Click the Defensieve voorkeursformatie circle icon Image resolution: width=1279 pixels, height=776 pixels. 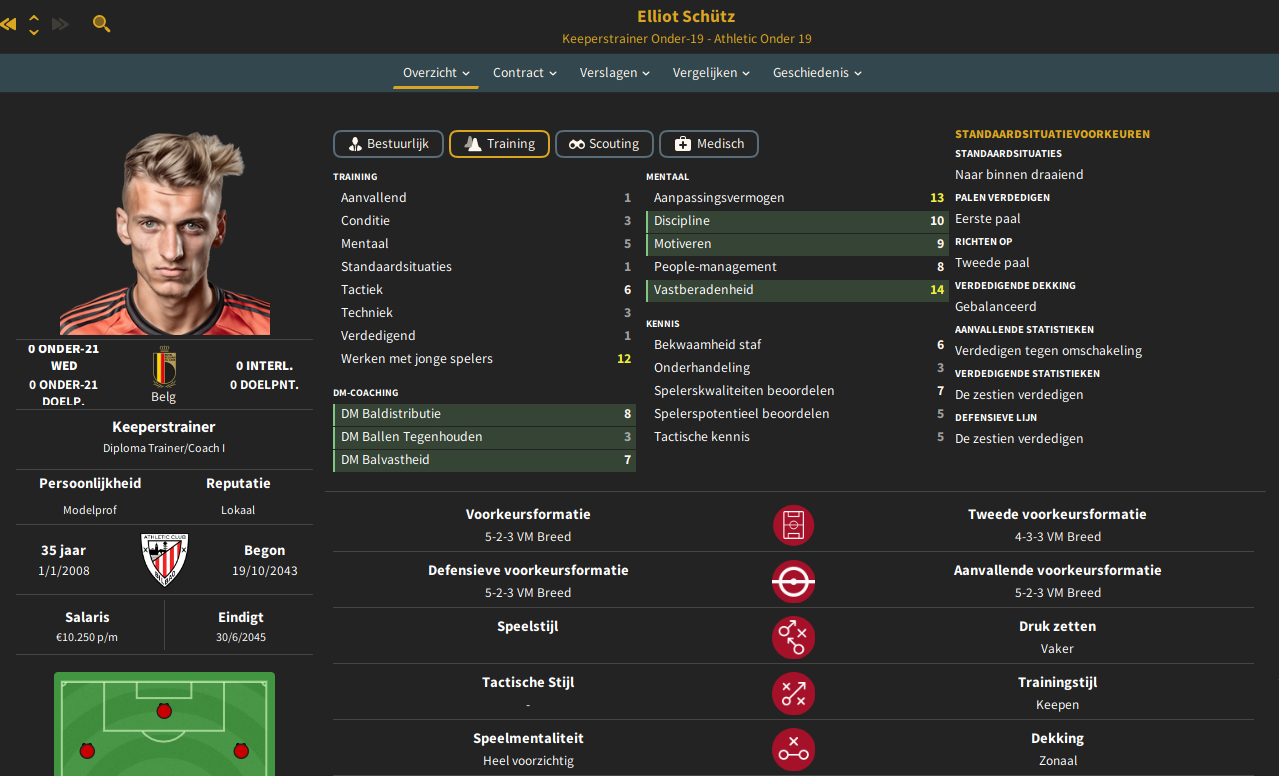793,581
